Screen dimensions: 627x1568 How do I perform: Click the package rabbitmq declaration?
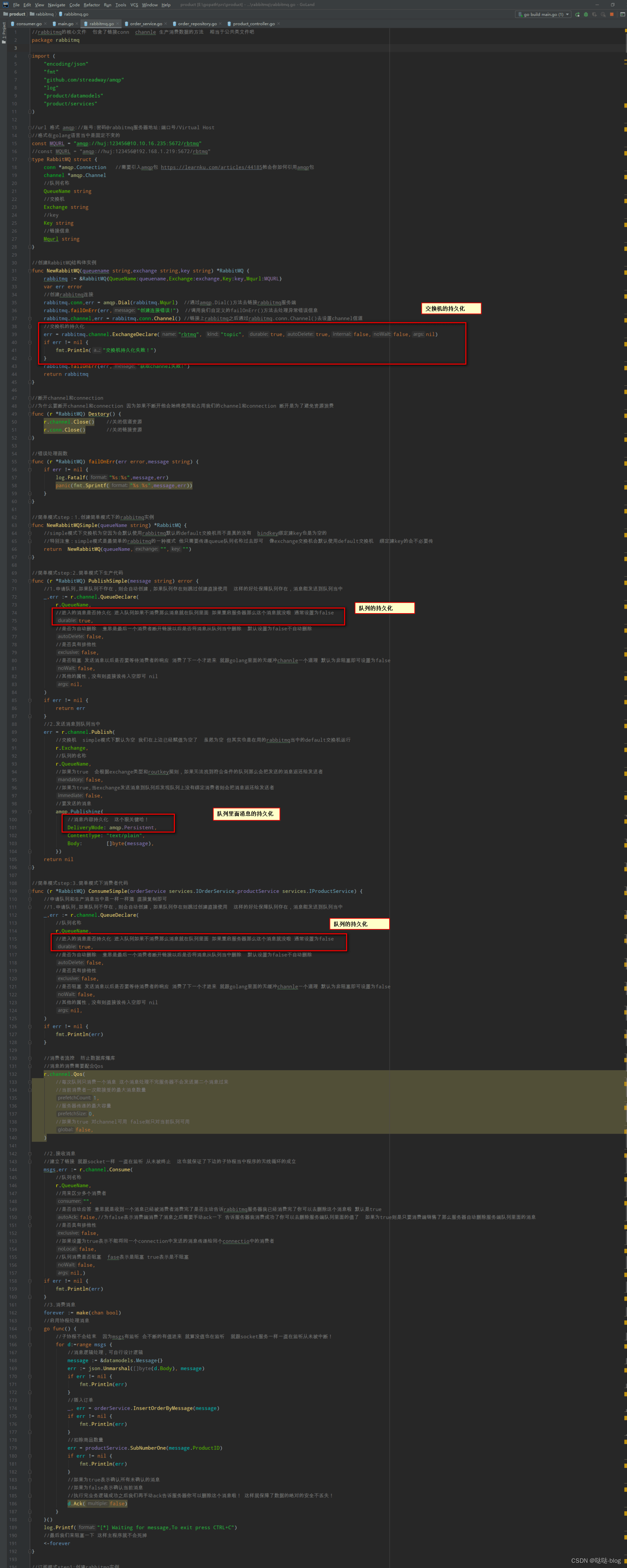click(55, 40)
